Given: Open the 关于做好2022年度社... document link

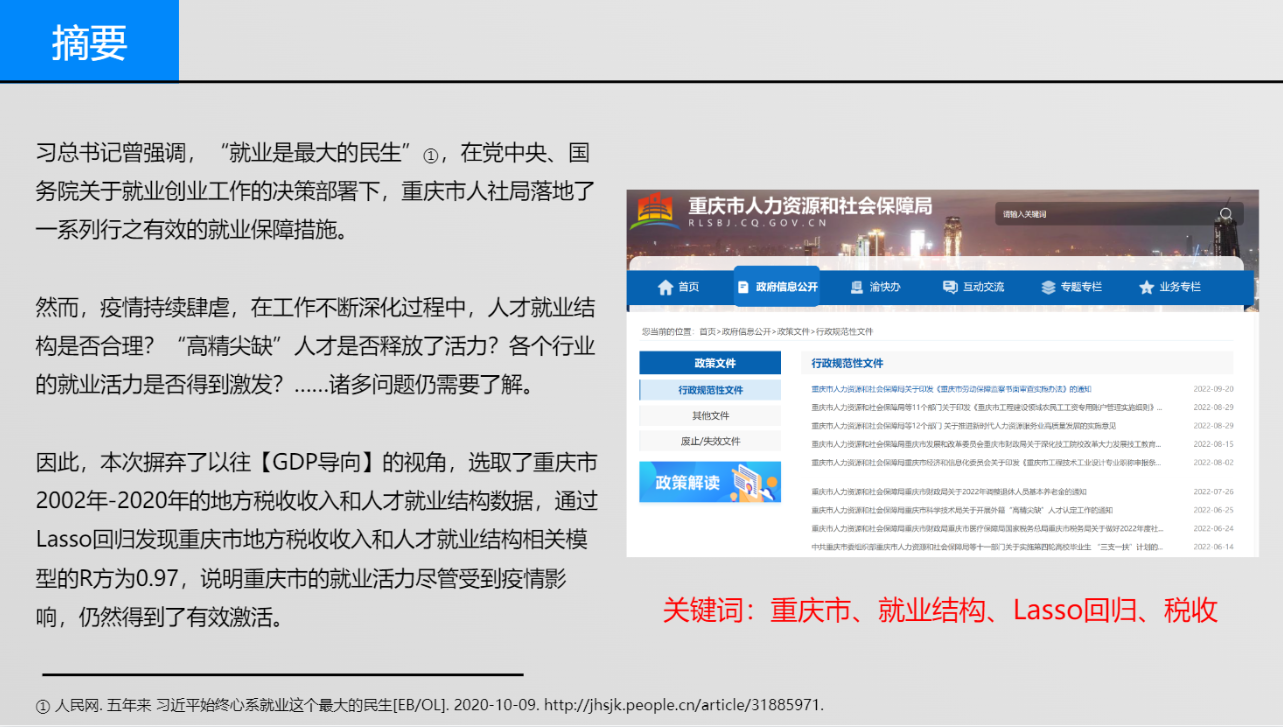Looking at the screenshot, I should click(986, 528).
